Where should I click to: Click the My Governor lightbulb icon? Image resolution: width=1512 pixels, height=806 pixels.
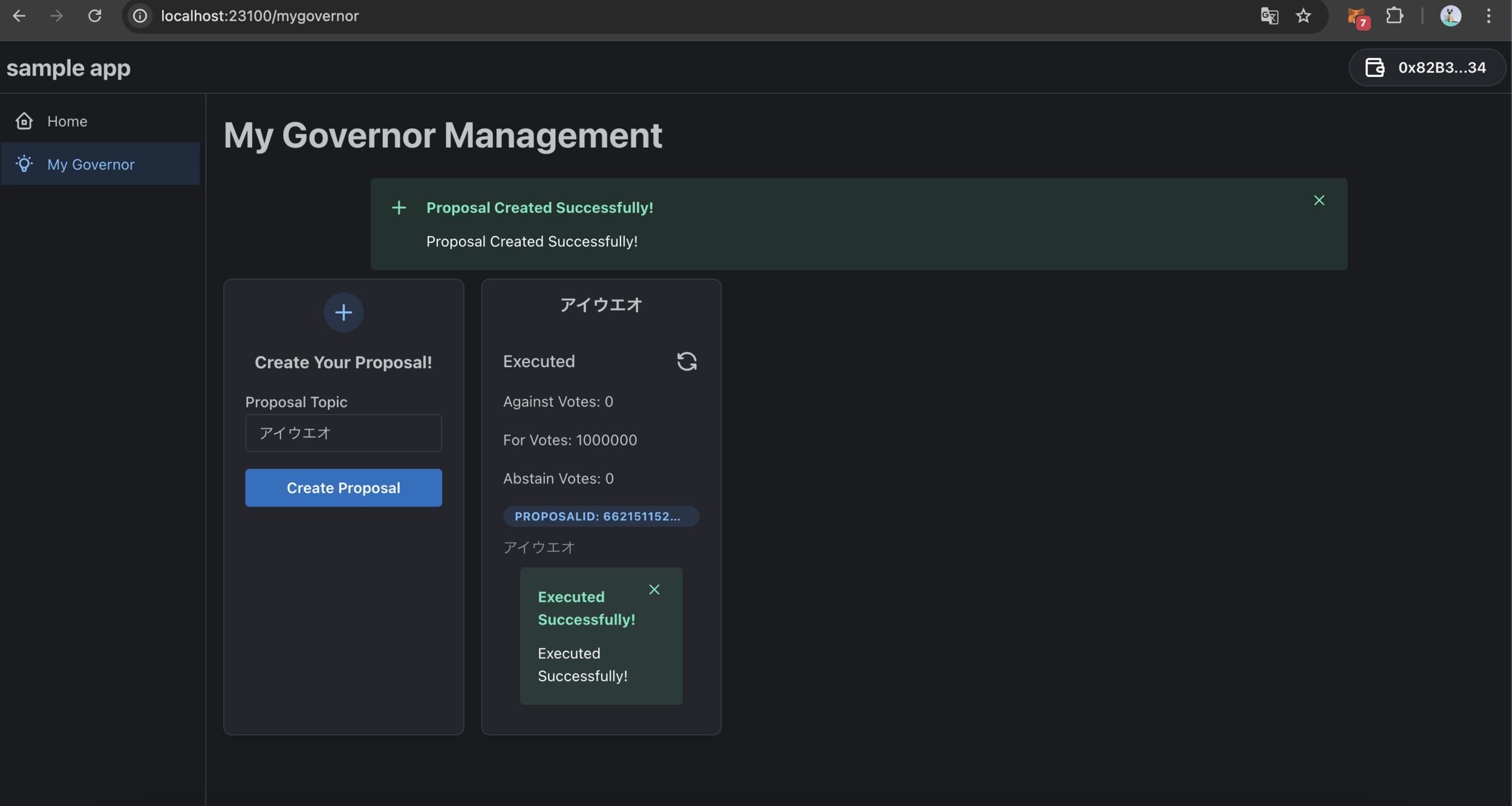tap(24, 164)
